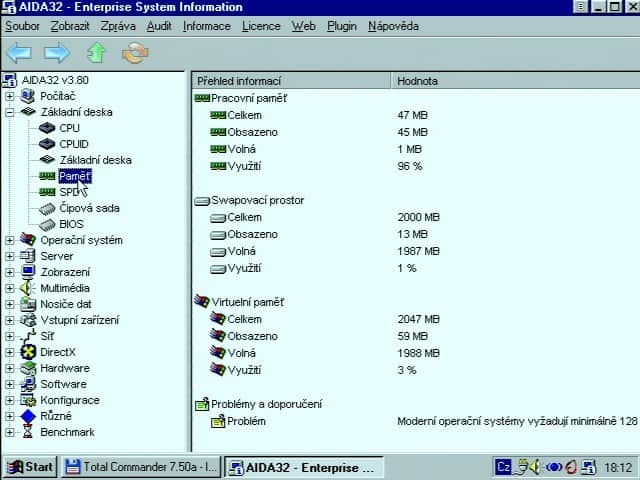Image resolution: width=640 pixels, height=480 pixels.
Task: Click the Přehled informací column header
Action: coord(291,81)
